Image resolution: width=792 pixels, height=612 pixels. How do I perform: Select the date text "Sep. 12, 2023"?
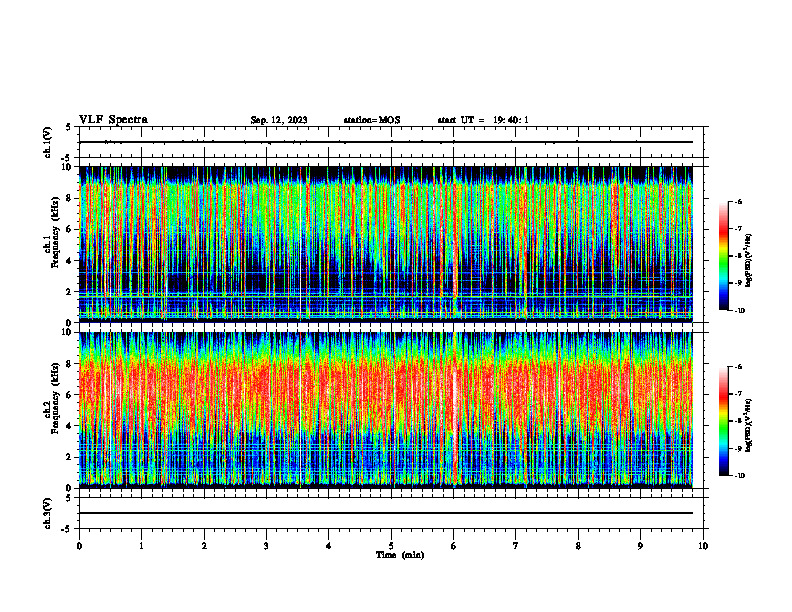pyautogui.click(x=279, y=120)
